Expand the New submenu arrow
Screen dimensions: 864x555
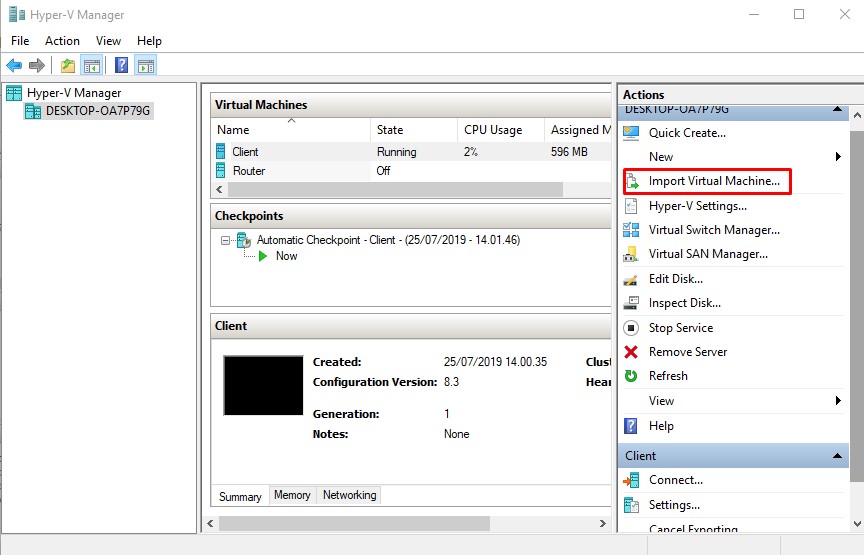click(838, 157)
